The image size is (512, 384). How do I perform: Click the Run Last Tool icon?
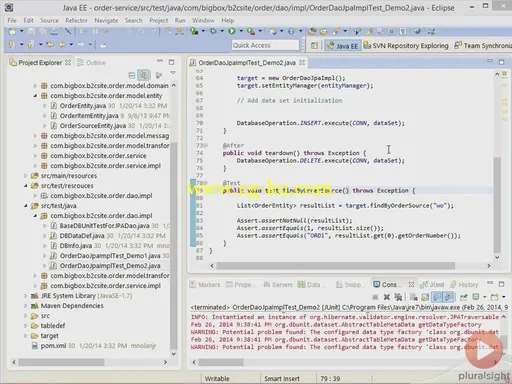point(251,31)
